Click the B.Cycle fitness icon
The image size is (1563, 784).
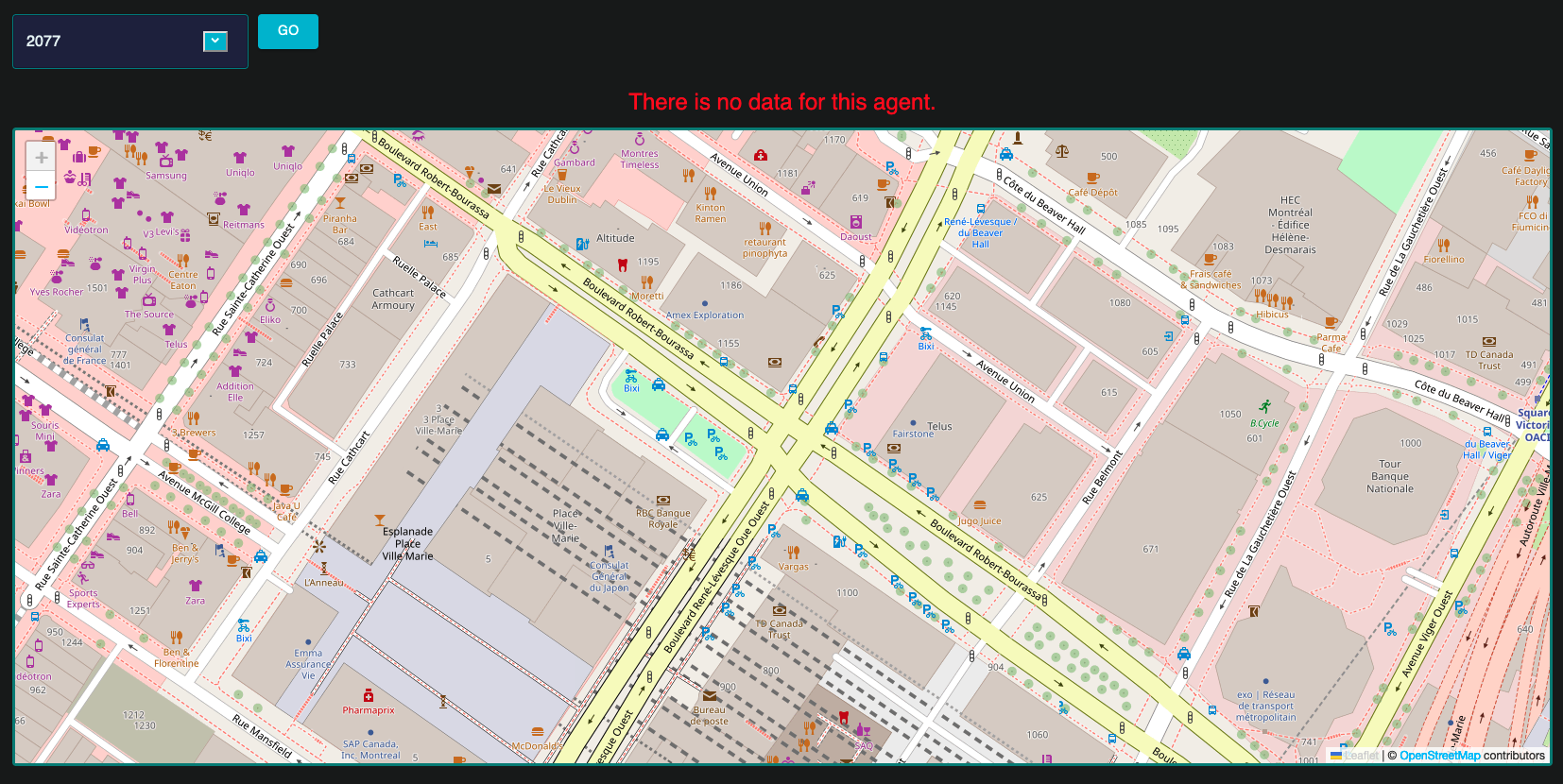[x=1264, y=407]
